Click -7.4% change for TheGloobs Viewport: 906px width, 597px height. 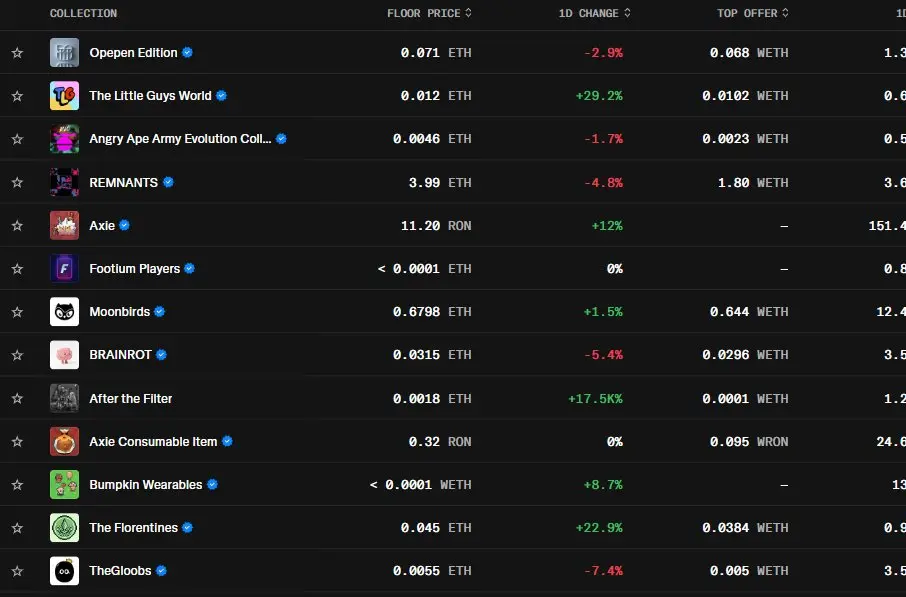tap(603, 571)
